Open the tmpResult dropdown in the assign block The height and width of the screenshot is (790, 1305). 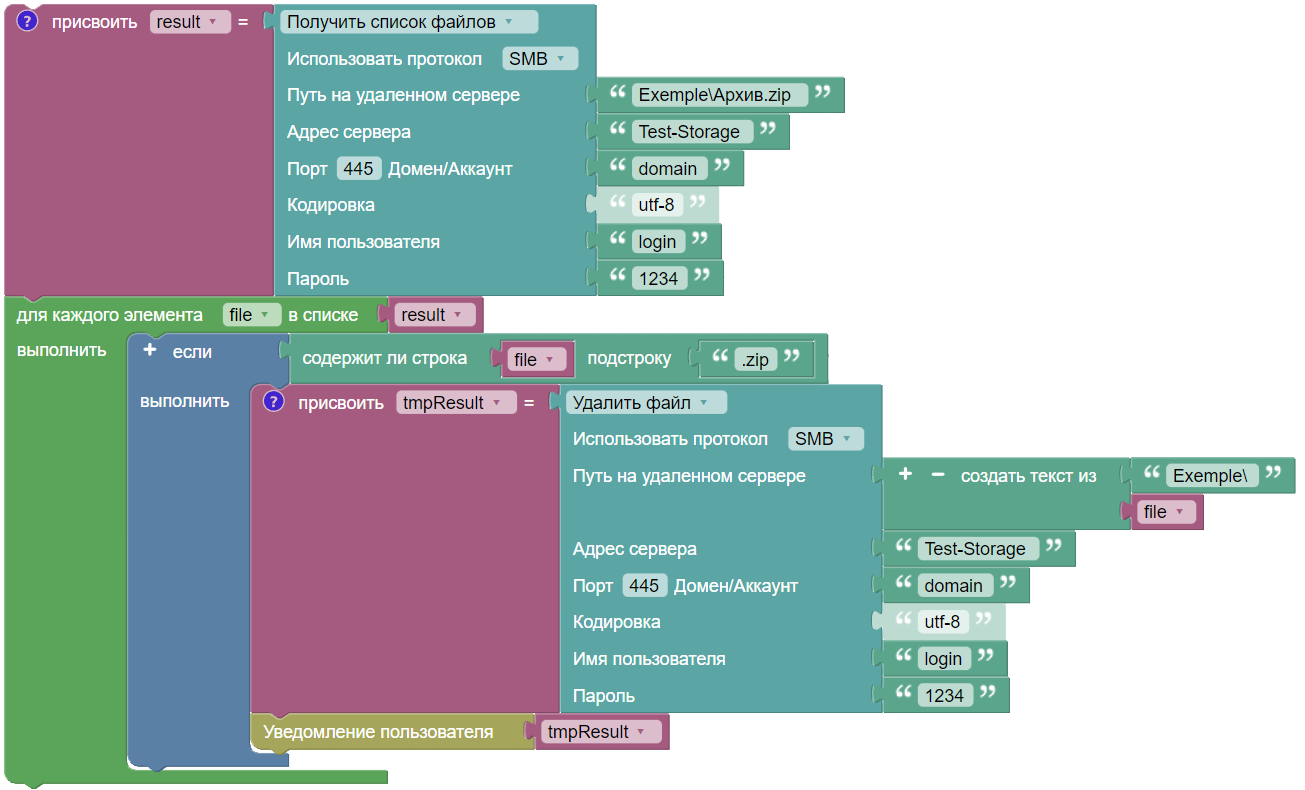point(457,403)
